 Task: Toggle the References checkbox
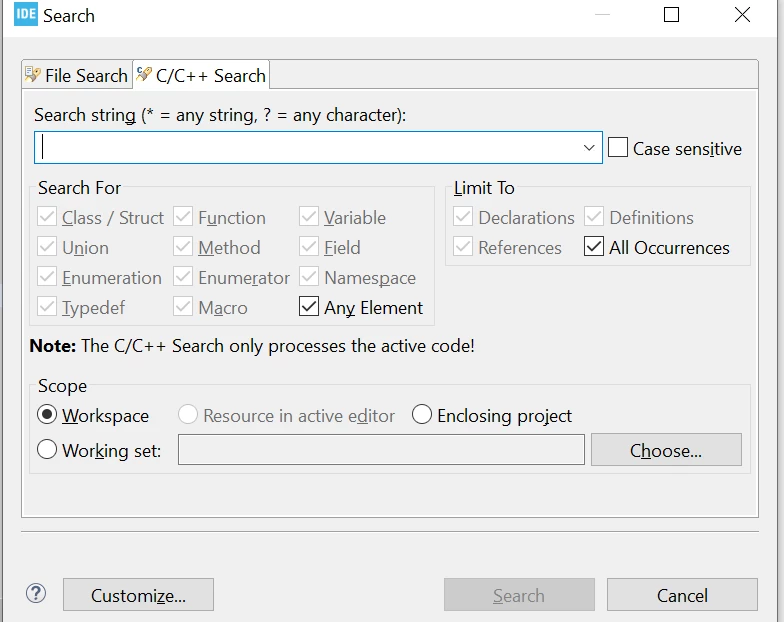463,247
